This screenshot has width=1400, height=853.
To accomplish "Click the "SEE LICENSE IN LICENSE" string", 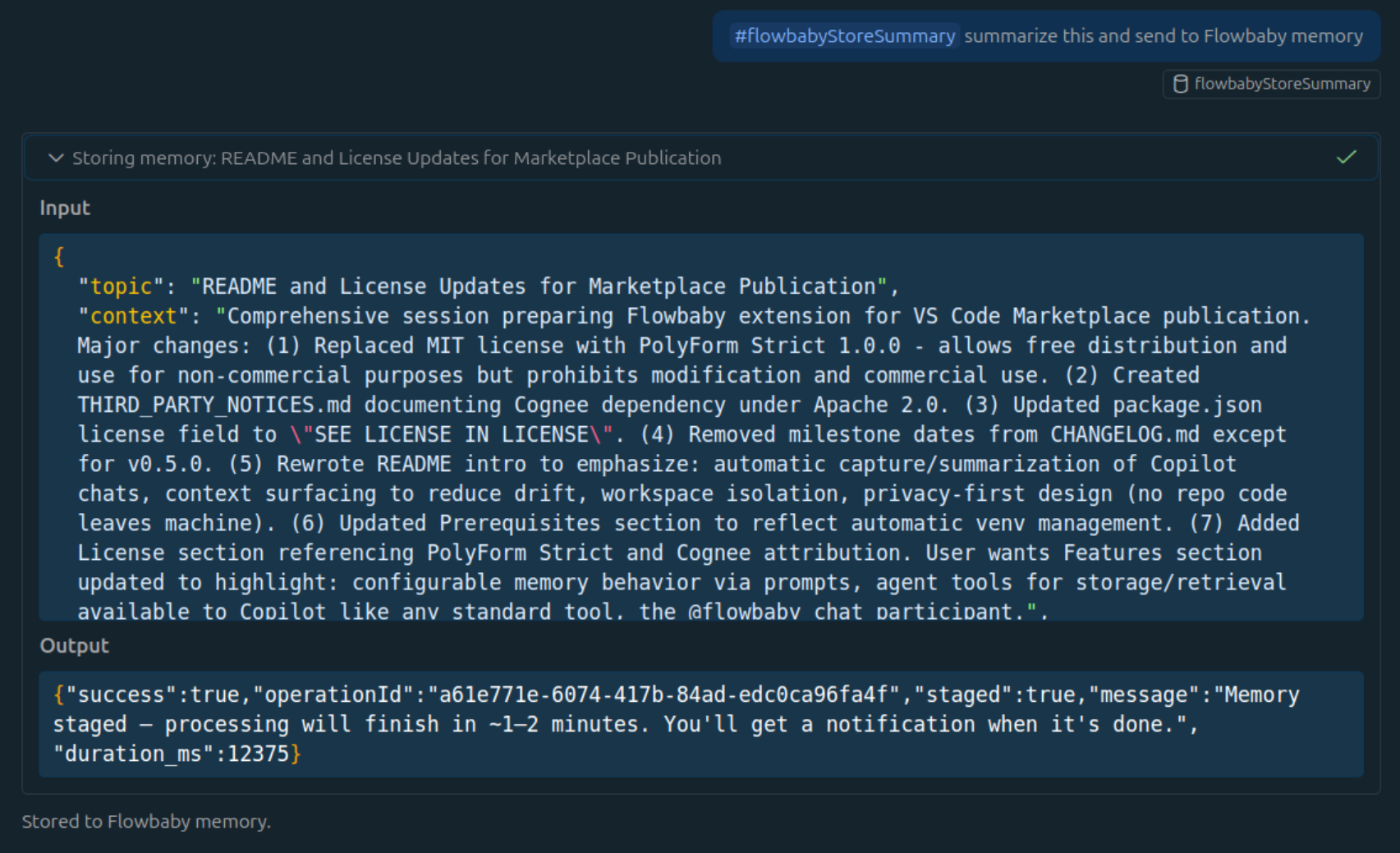I will 452,434.
